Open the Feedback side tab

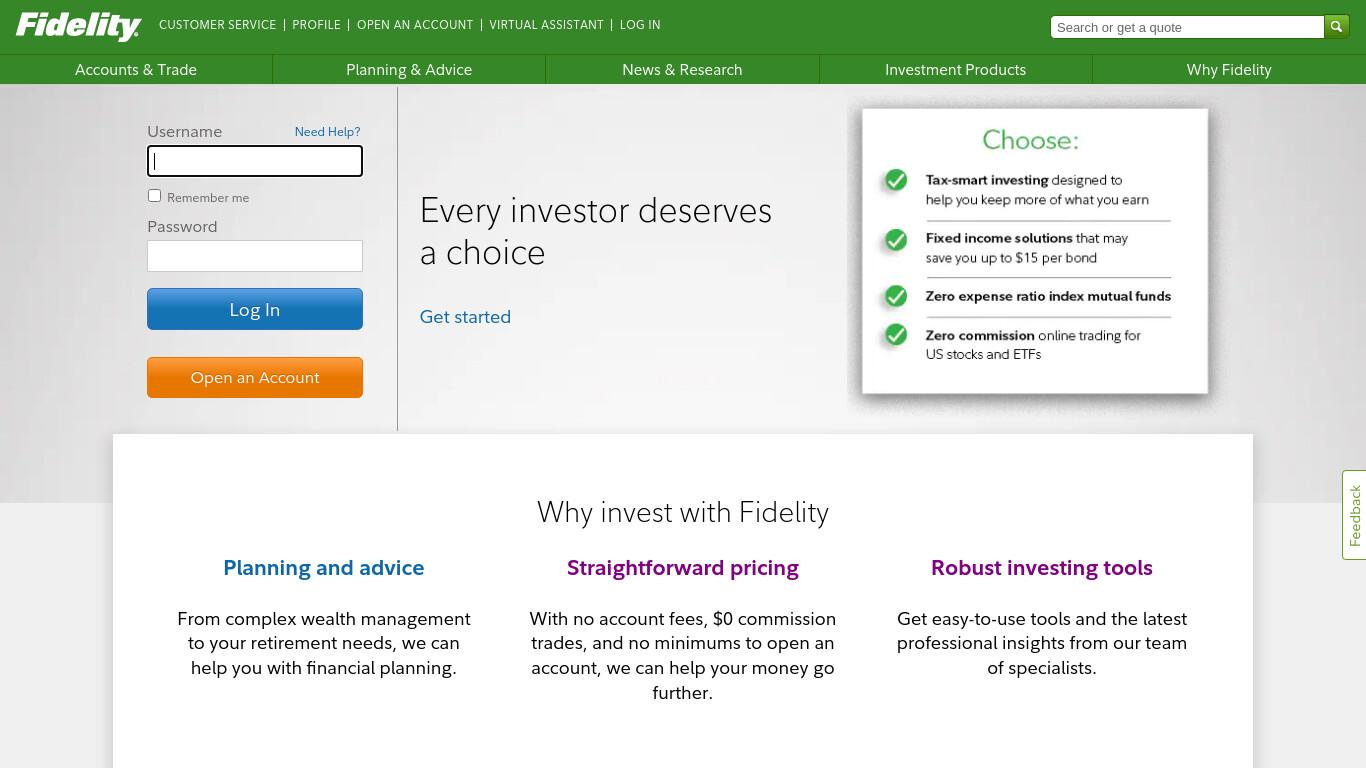(1354, 515)
